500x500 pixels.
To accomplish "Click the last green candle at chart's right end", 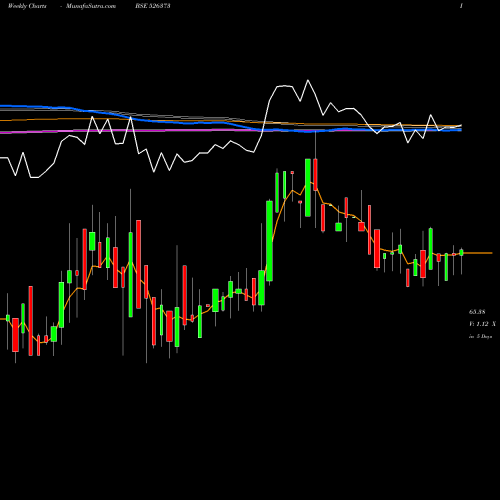I will coord(461,252).
